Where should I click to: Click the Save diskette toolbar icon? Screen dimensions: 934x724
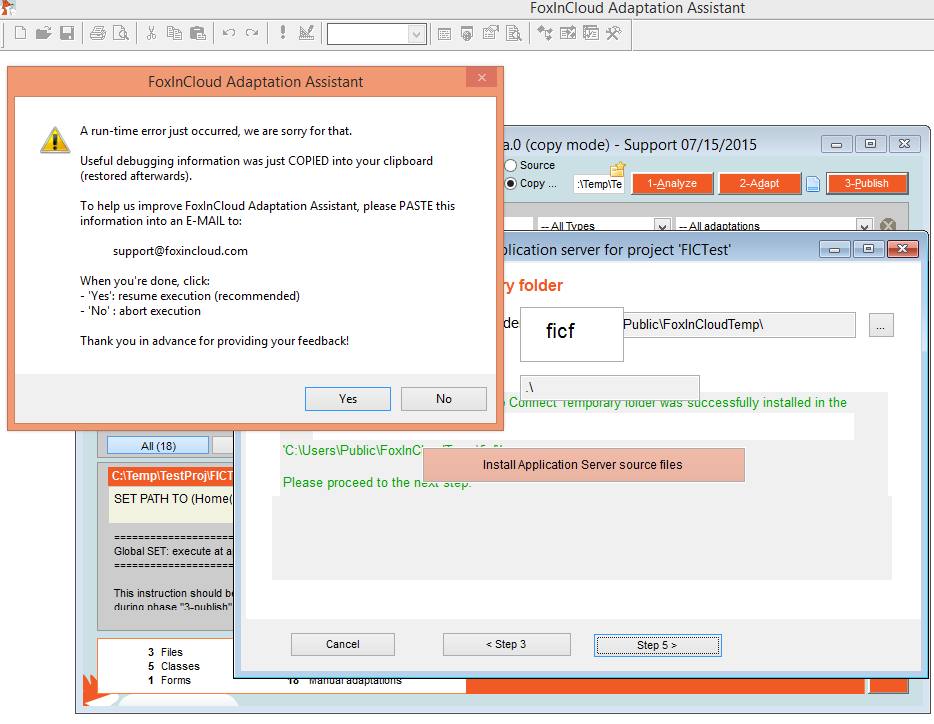(66, 33)
